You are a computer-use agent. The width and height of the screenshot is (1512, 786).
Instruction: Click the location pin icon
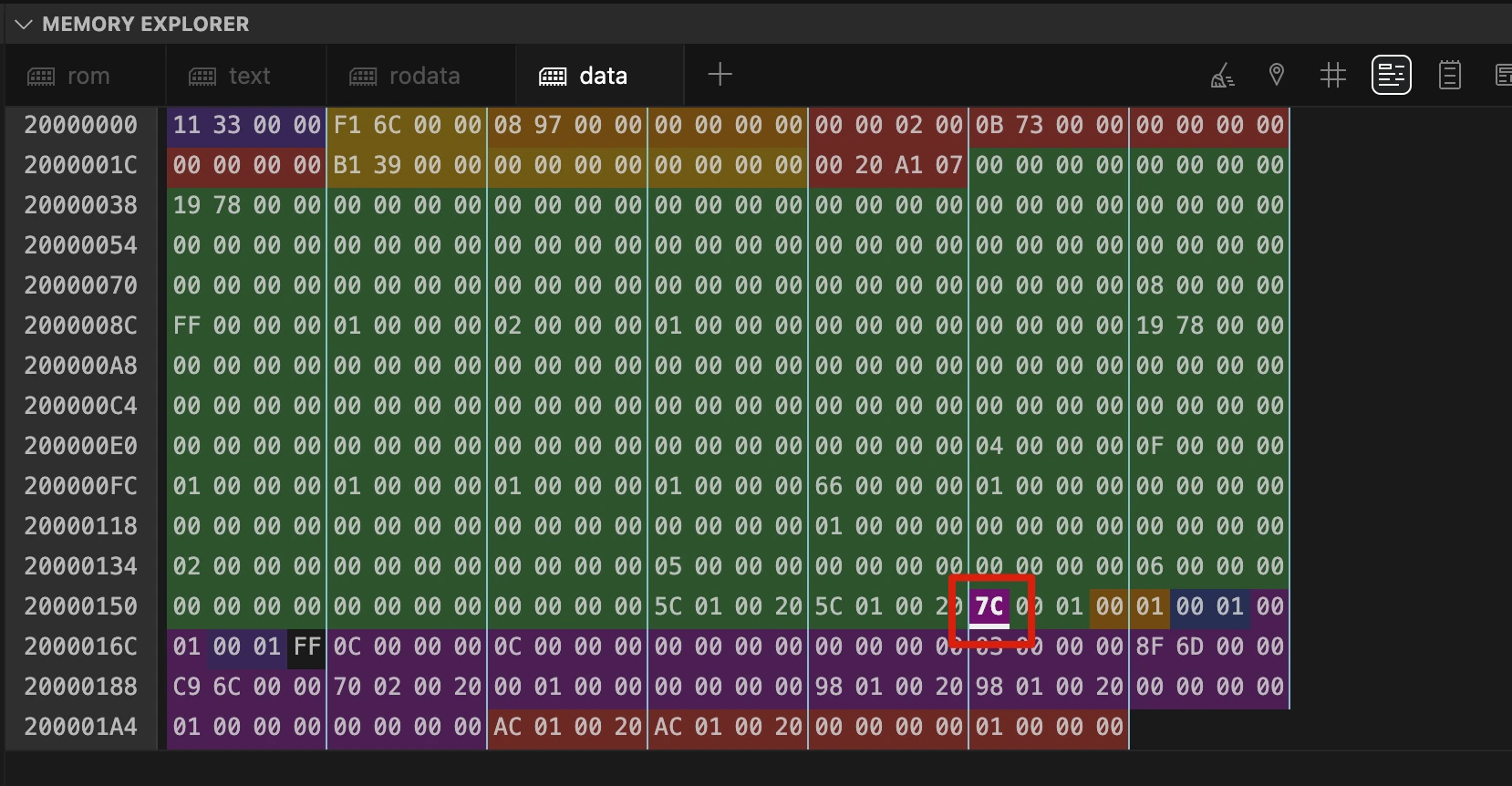click(1277, 75)
